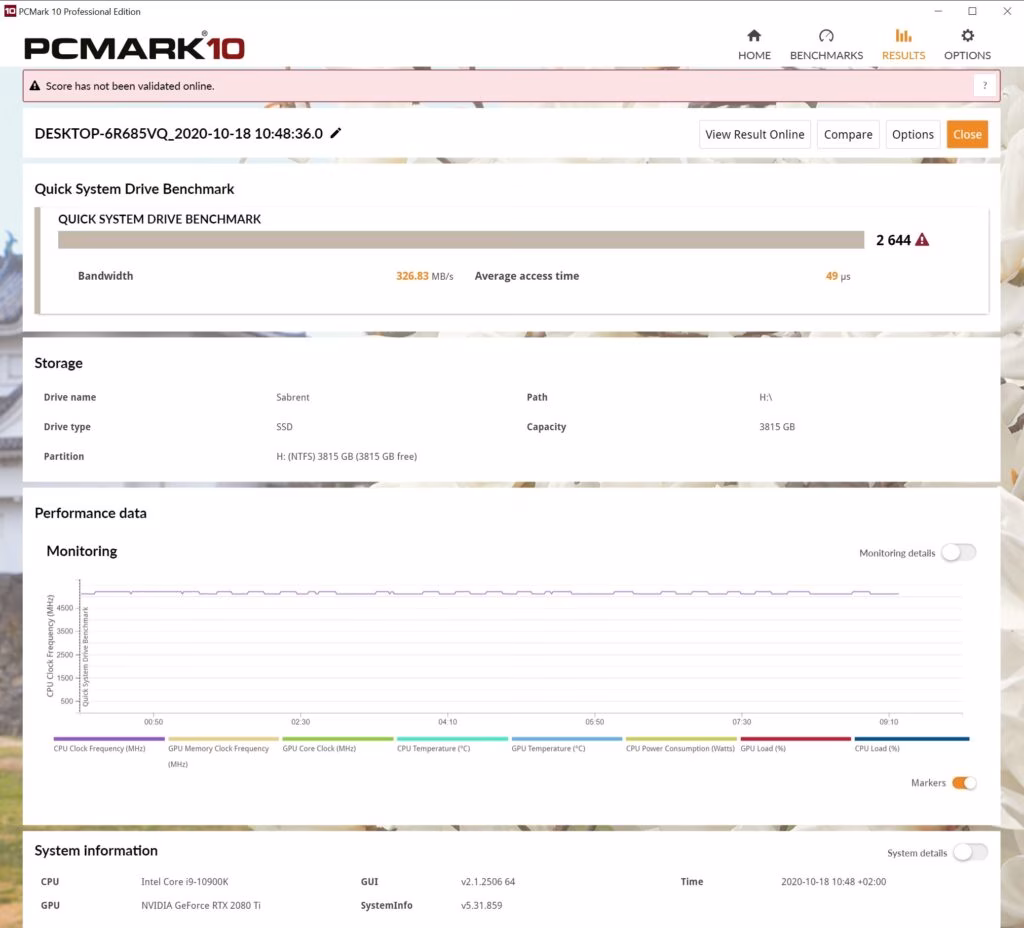The image size is (1024, 928).
Task: Click the Quick System Drive Benchmark chart marker
Action: point(85,656)
